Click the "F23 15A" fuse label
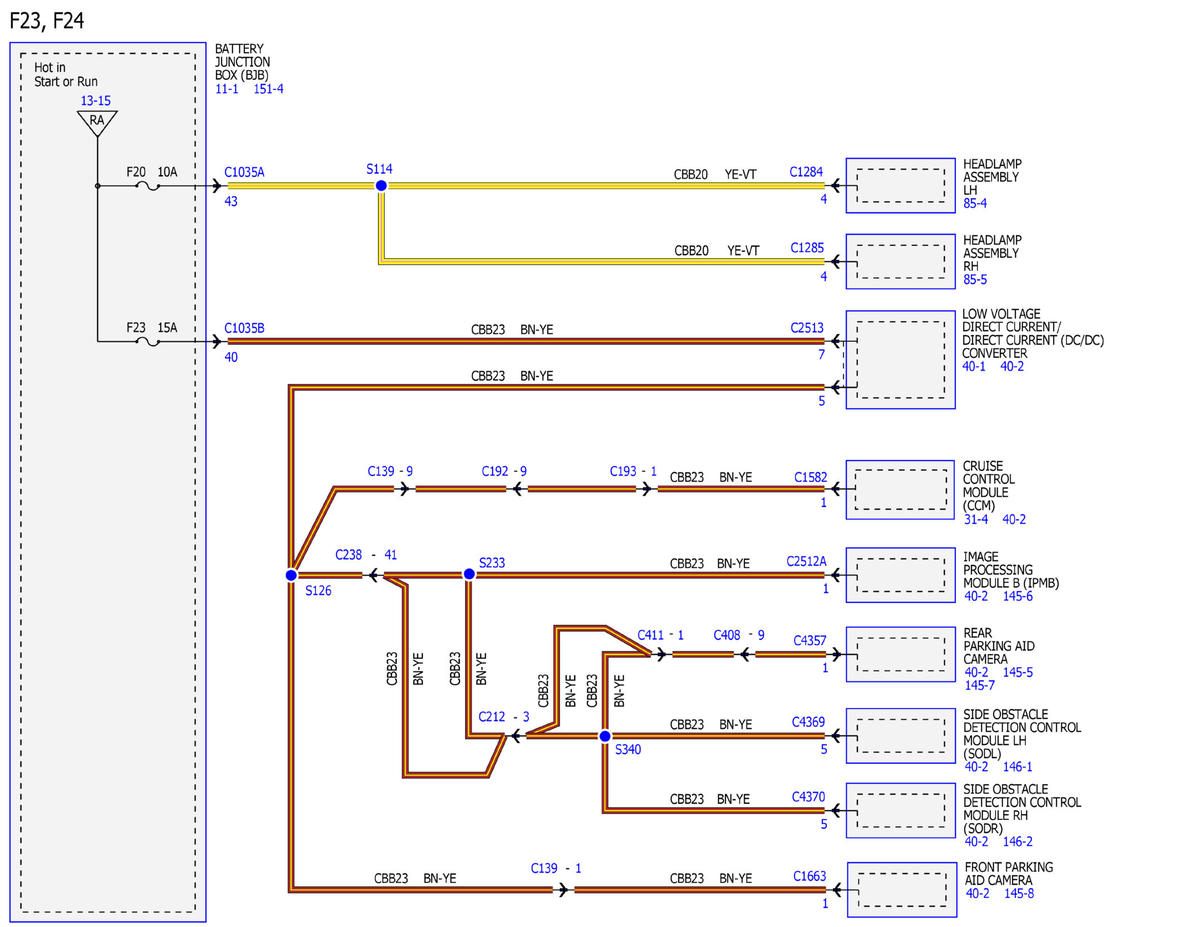 [152, 327]
